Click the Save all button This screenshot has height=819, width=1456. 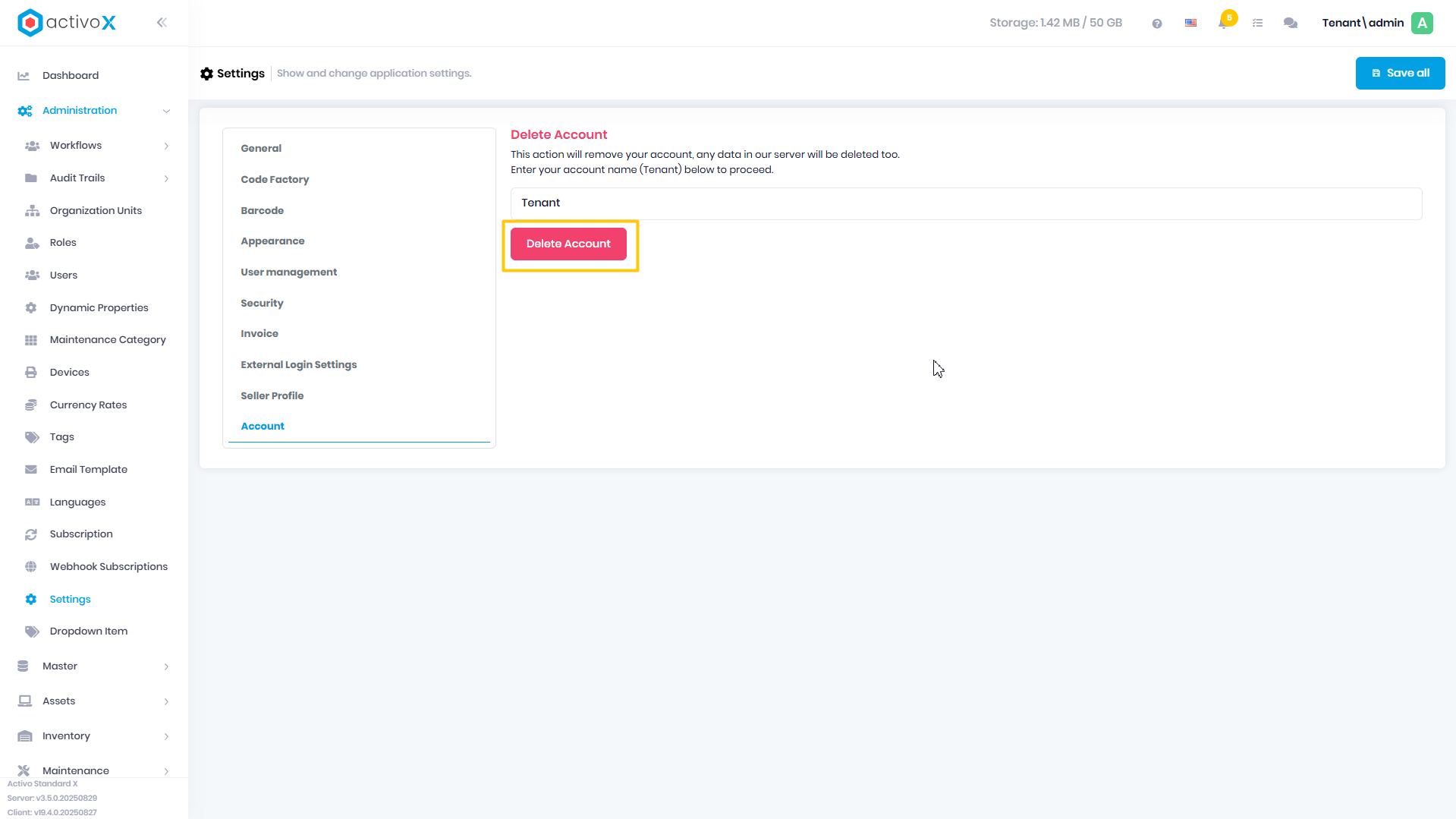tap(1400, 74)
